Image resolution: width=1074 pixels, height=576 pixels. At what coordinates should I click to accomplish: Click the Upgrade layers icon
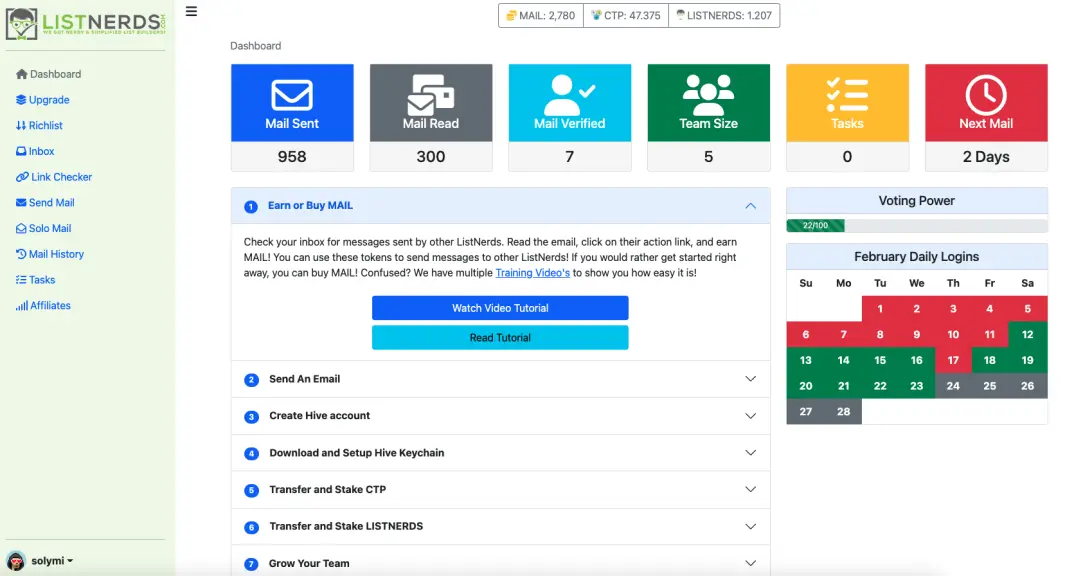click(x=21, y=100)
